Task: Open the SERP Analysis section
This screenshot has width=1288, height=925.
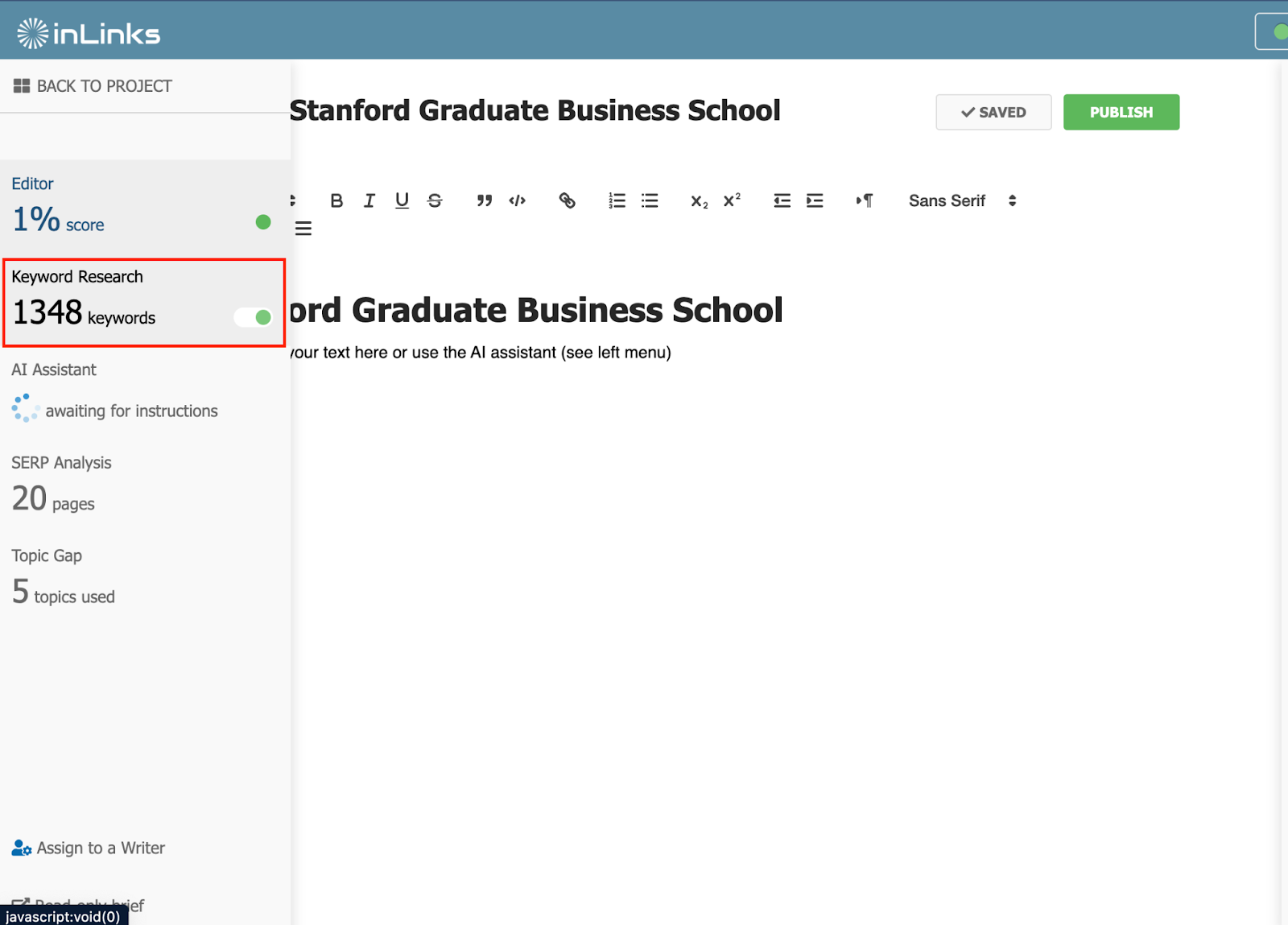Action: pyautogui.click(x=145, y=486)
